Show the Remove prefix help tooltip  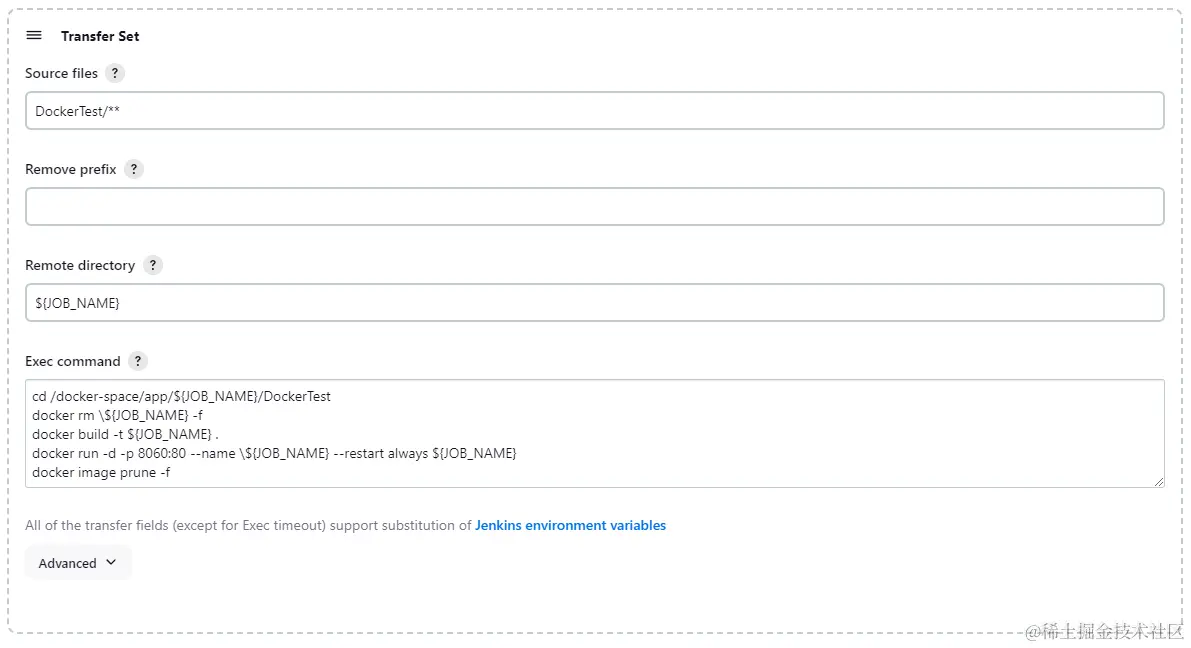pos(134,169)
